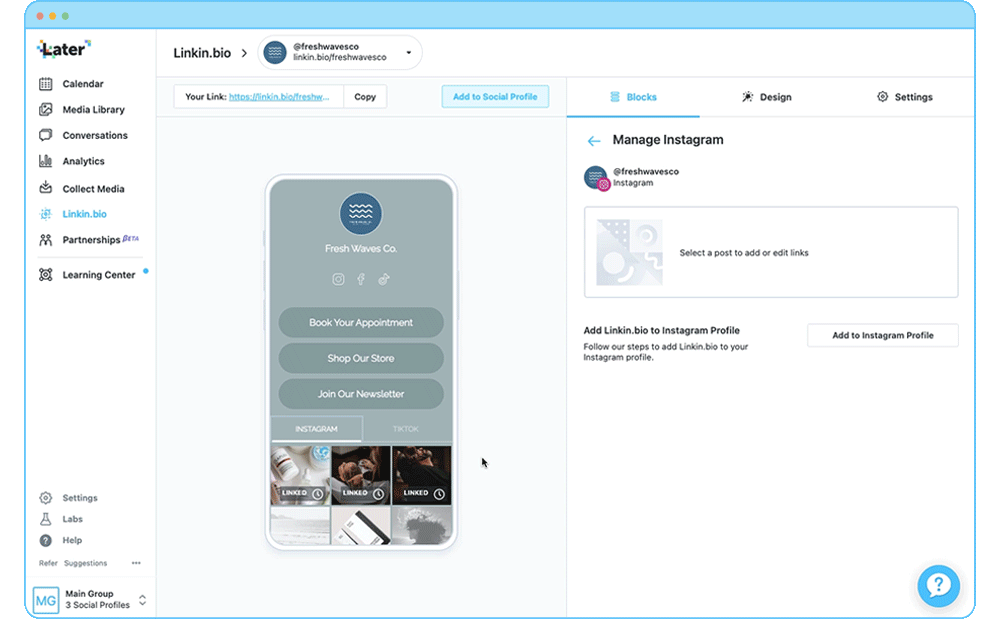Open the Settings tab in right panel
The image size is (1000, 620).
pos(904,97)
